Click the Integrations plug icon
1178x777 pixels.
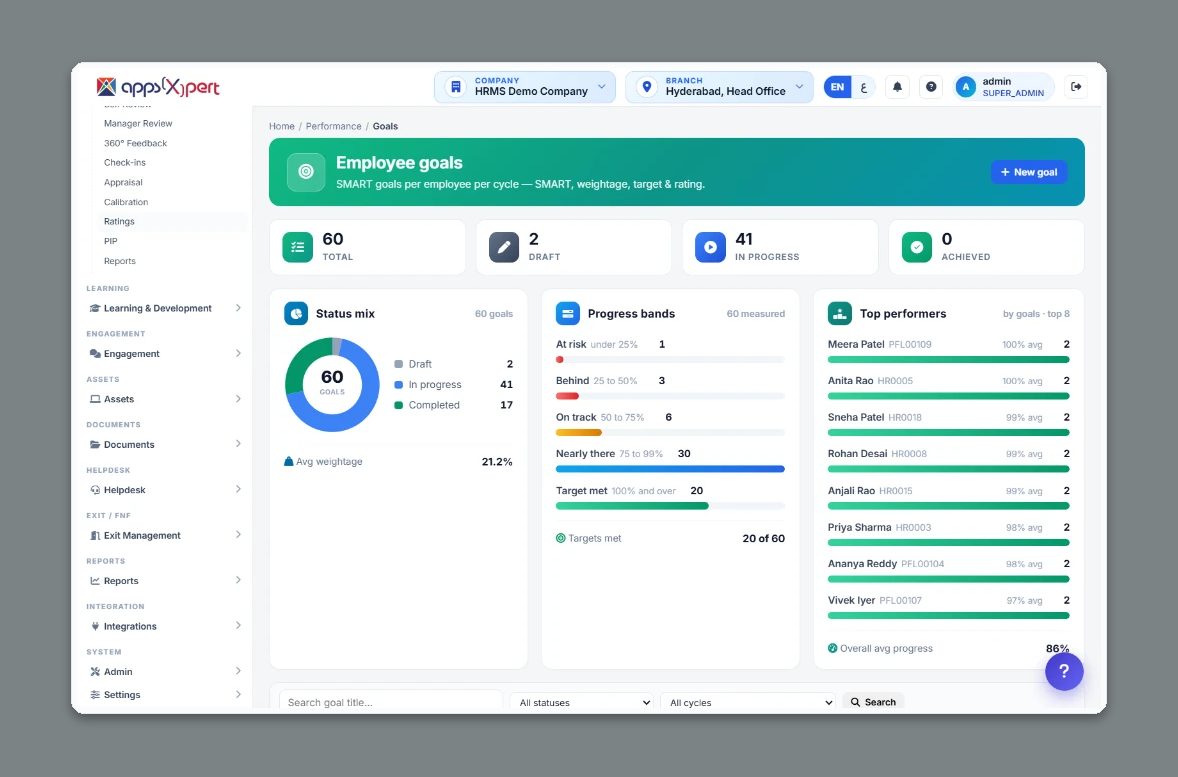95,626
